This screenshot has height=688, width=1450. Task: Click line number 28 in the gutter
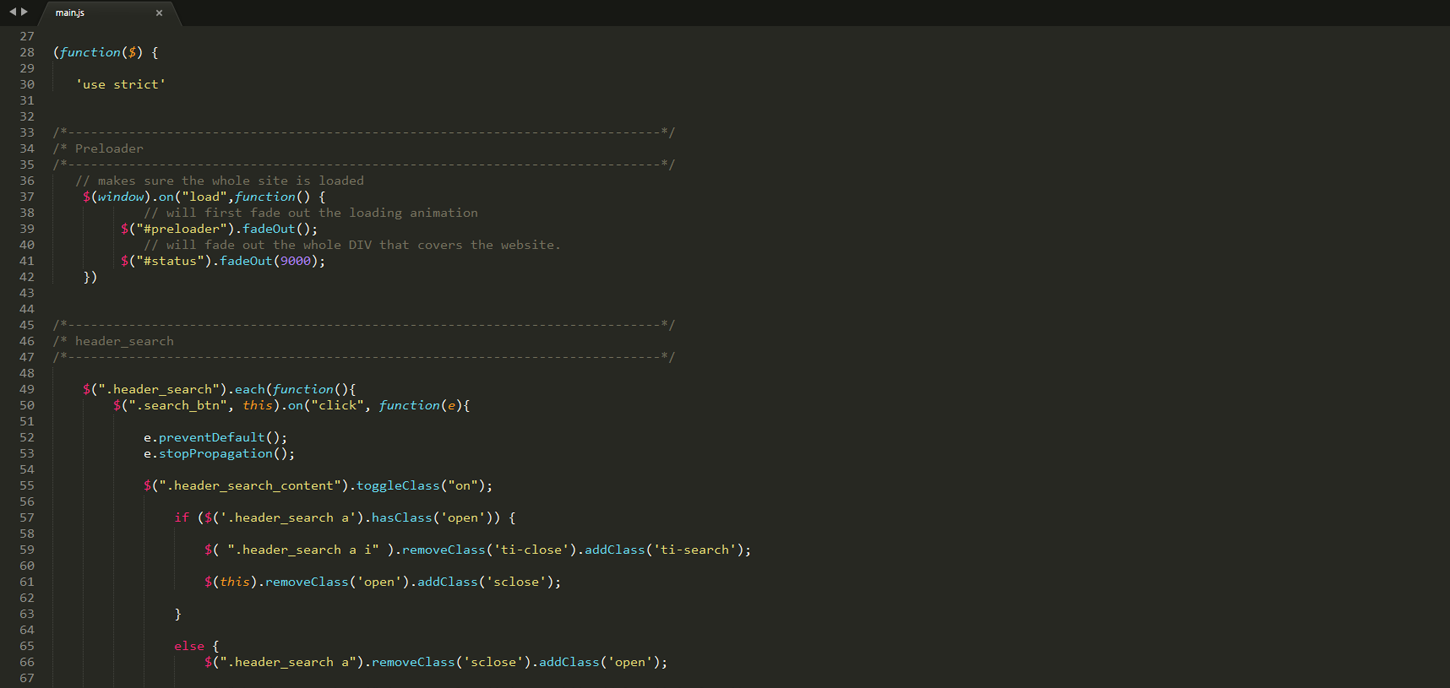[x=26, y=52]
